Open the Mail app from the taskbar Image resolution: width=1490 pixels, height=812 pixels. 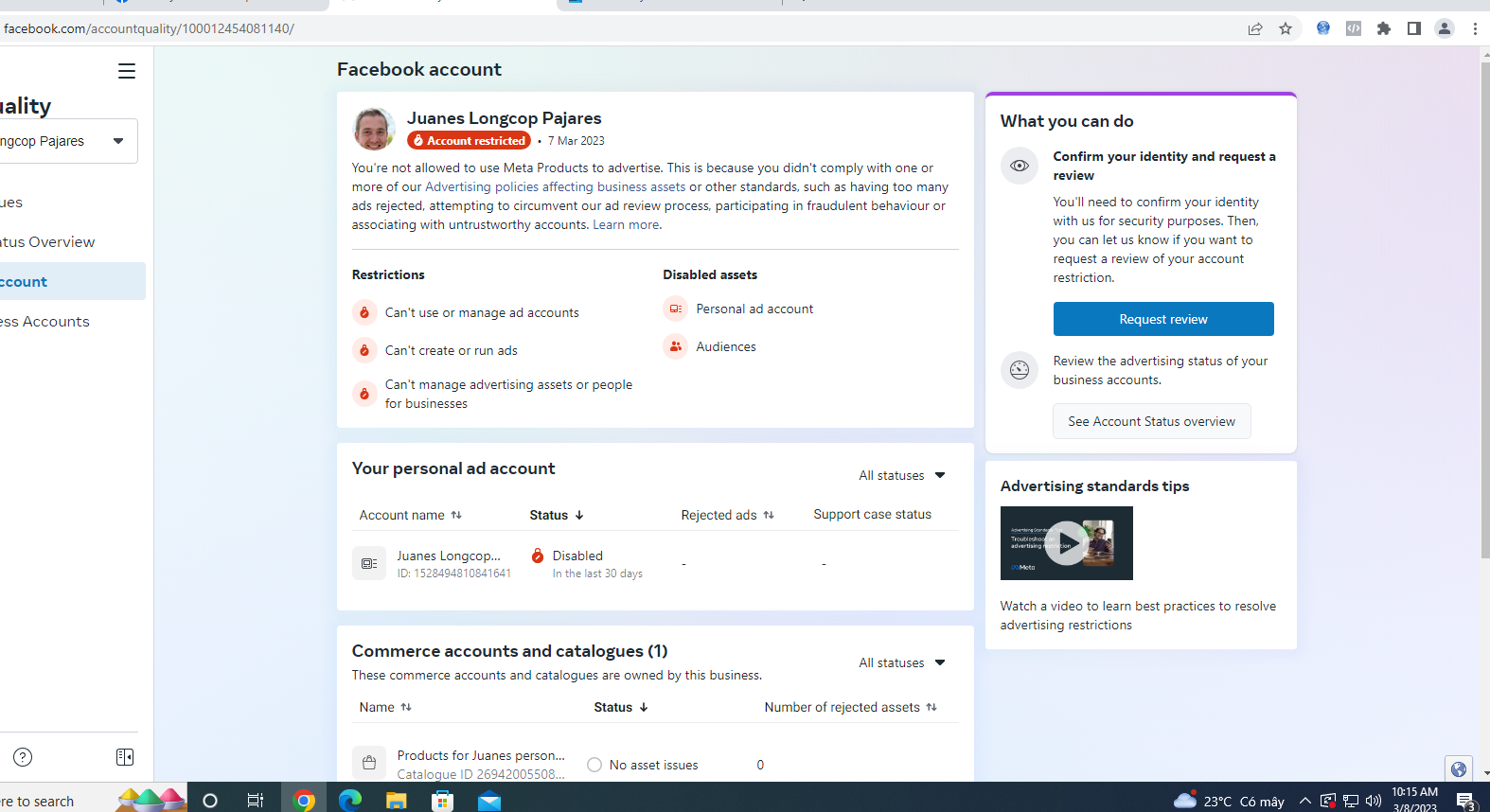tap(489, 801)
